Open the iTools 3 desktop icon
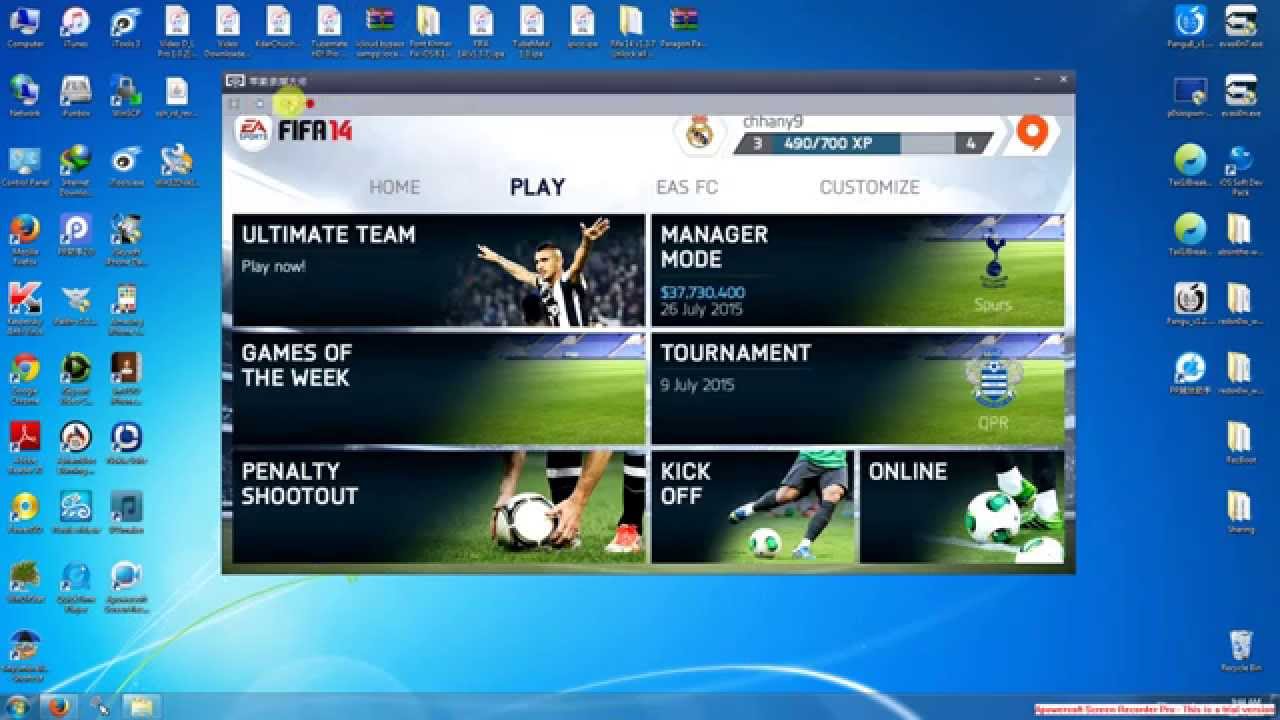The image size is (1280, 720). click(x=125, y=26)
